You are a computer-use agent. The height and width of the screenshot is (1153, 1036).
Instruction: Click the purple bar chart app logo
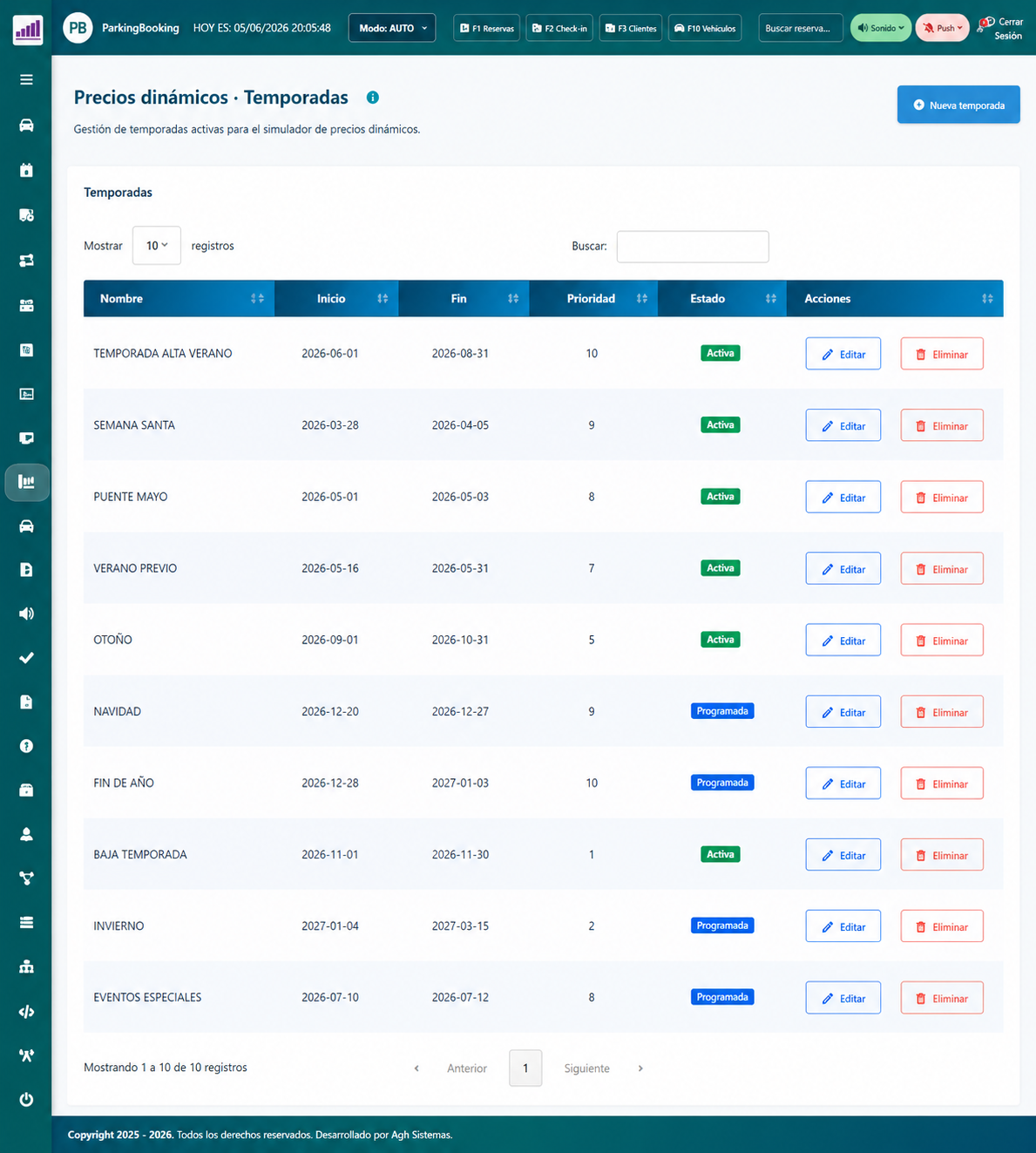(28, 30)
